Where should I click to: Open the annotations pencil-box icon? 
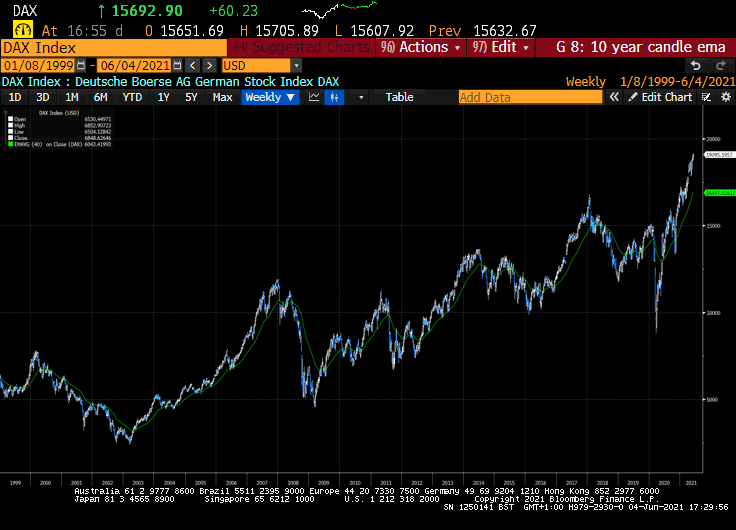pos(706,97)
